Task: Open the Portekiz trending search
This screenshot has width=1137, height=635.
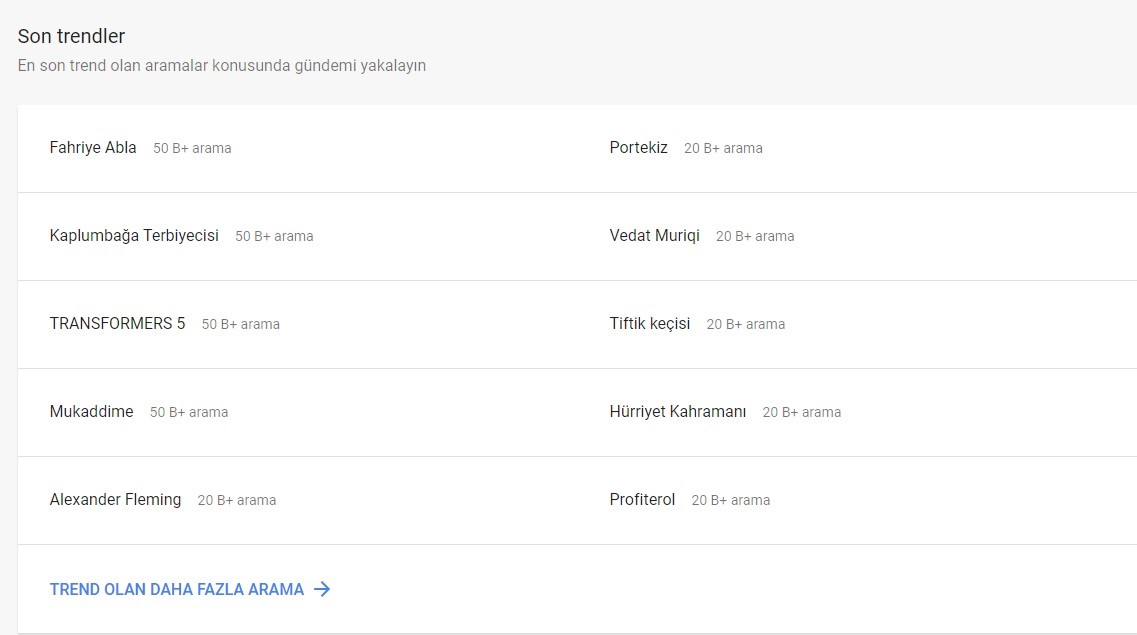Action: pyautogui.click(x=638, y=147)
